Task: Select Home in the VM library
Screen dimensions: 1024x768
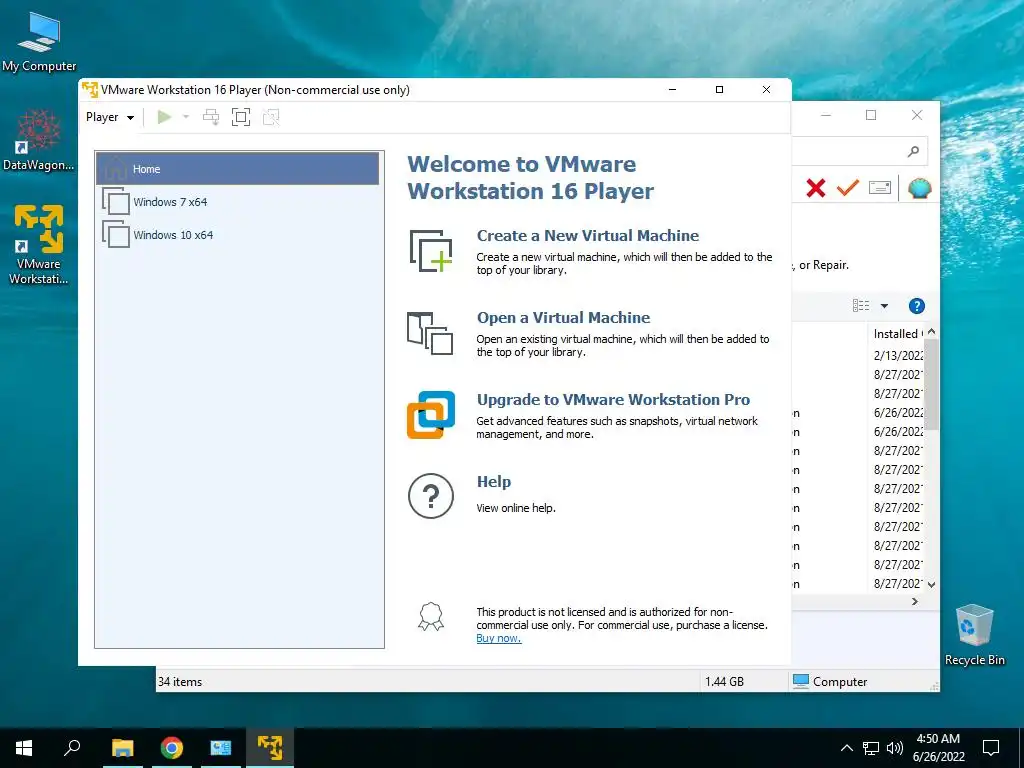Action: point(237,168)
